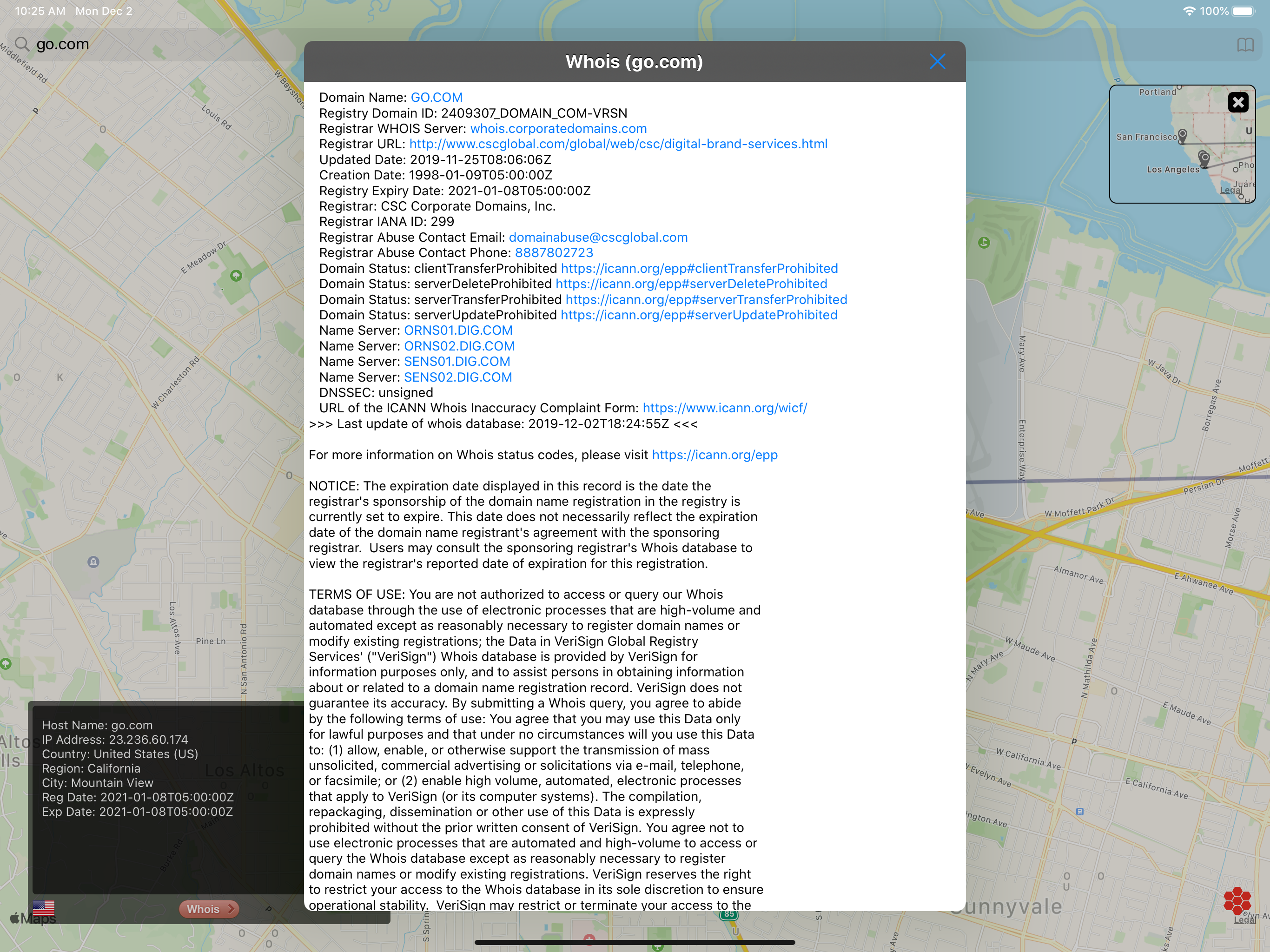Select the City: Mountain View line
1270x952 pixels.
(x=98, y=783)
